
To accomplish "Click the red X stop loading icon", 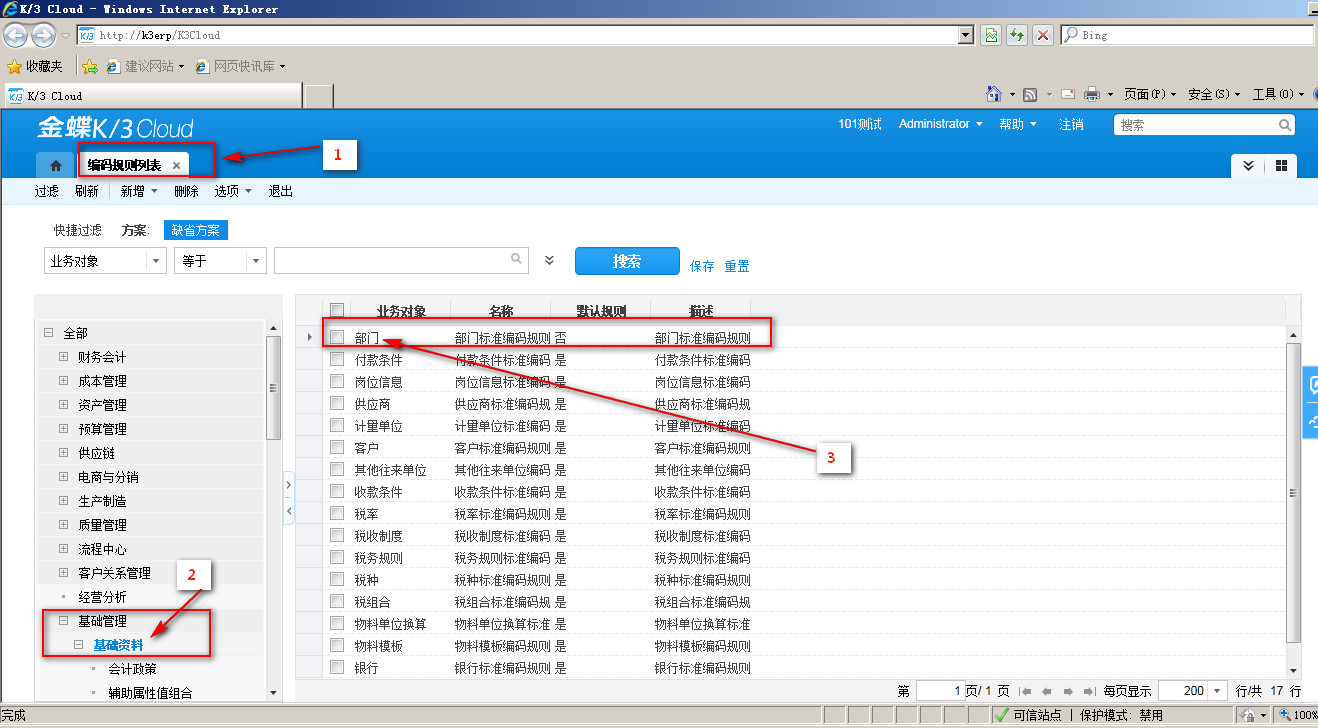I will coord(1043,35).
